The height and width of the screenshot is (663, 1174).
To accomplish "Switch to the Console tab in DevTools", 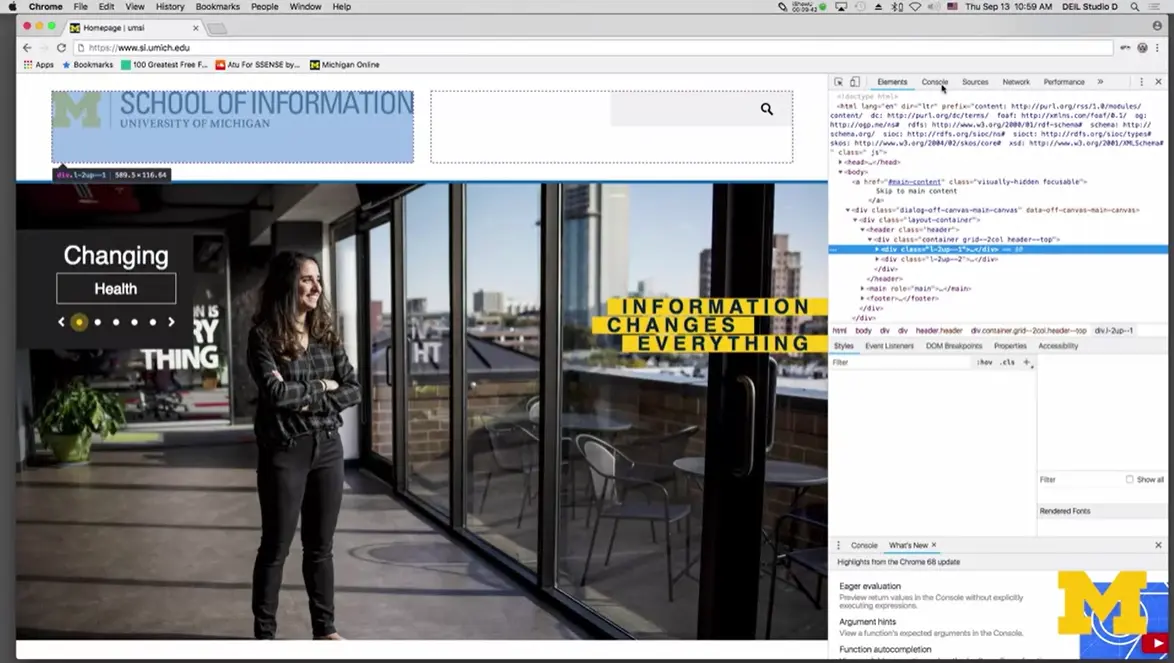I will point(933,81).
